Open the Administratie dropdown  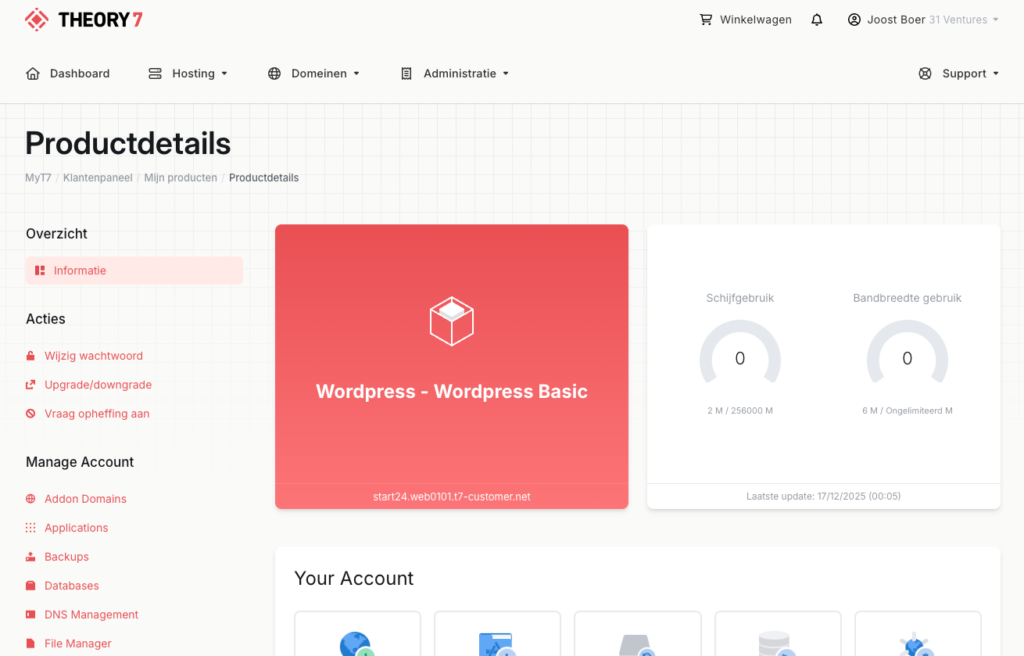tap(455, 74)
